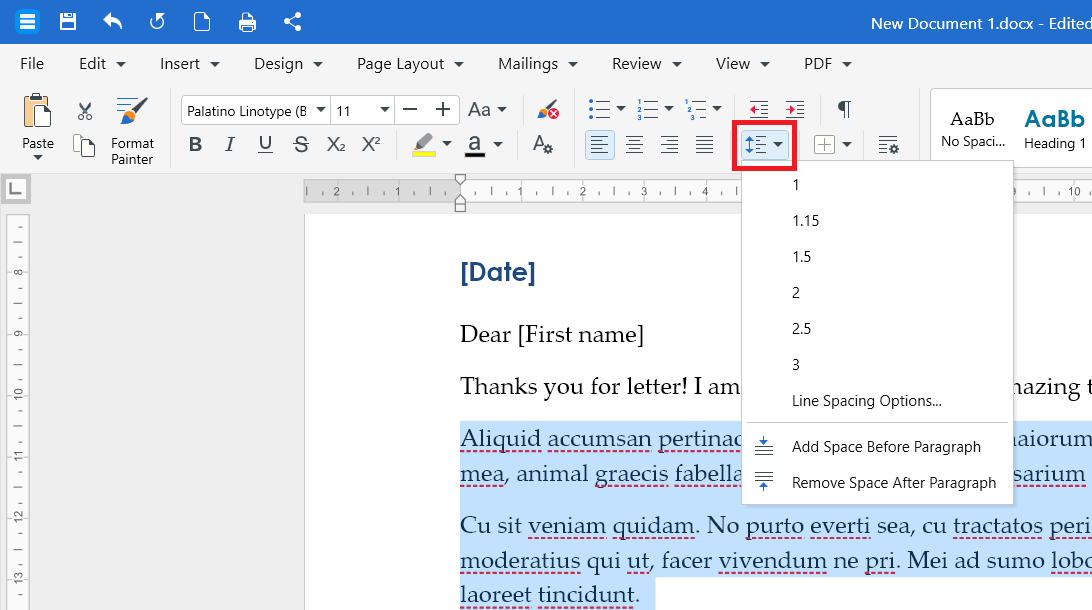Click the tab stop selector
The image size is (1092, 610).
click(x=15, y=189)
